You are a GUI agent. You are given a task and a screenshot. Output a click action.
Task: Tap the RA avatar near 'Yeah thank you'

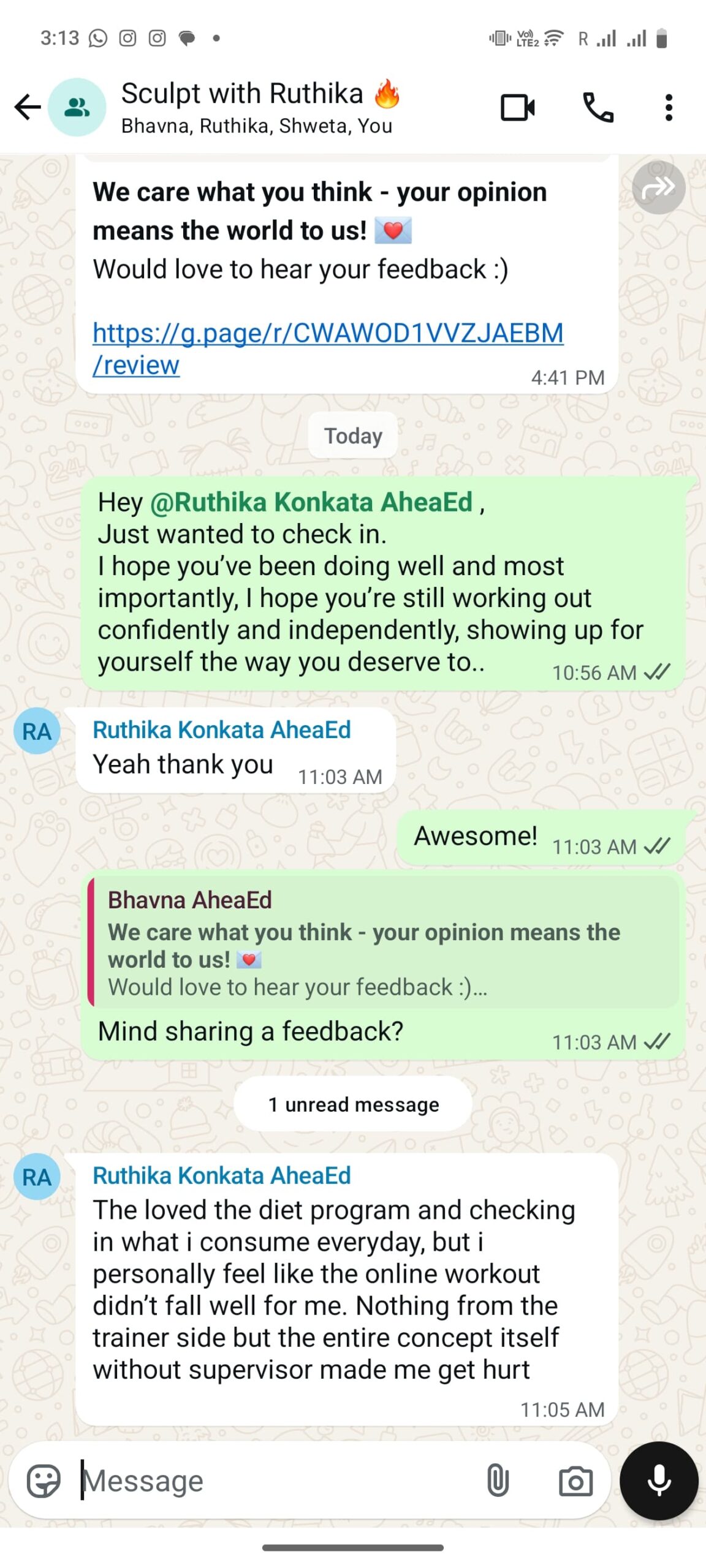coord(37,731)
